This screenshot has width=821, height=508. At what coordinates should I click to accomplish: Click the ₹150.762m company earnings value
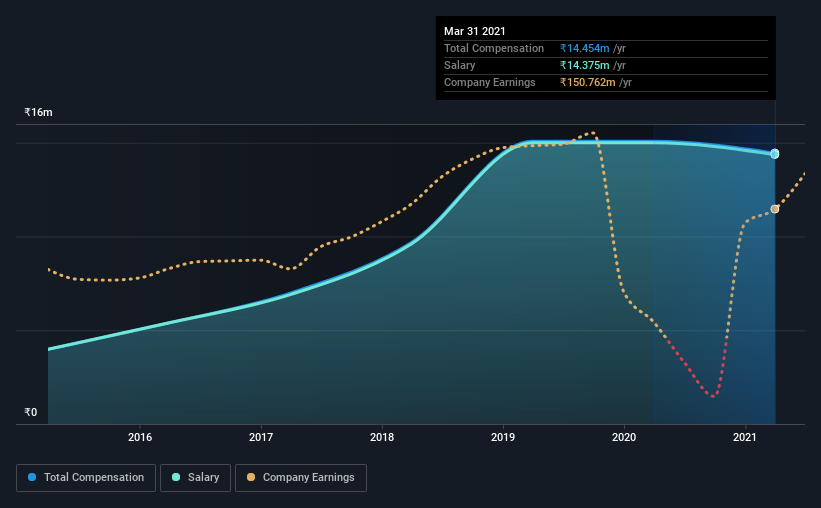587,82
